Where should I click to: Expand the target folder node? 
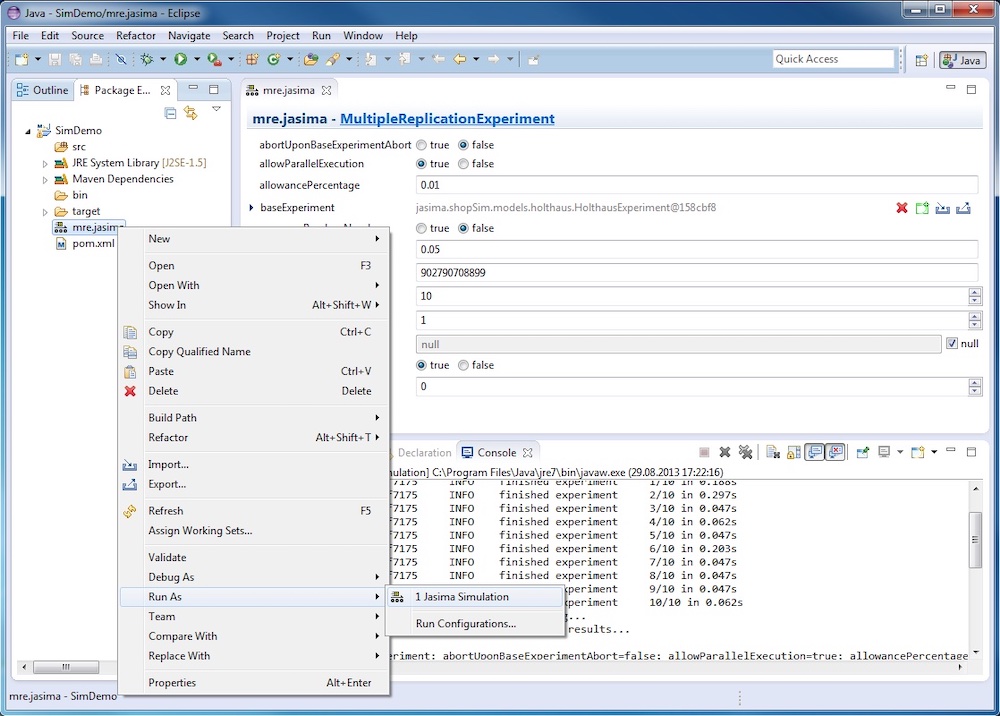coord(45,212)
